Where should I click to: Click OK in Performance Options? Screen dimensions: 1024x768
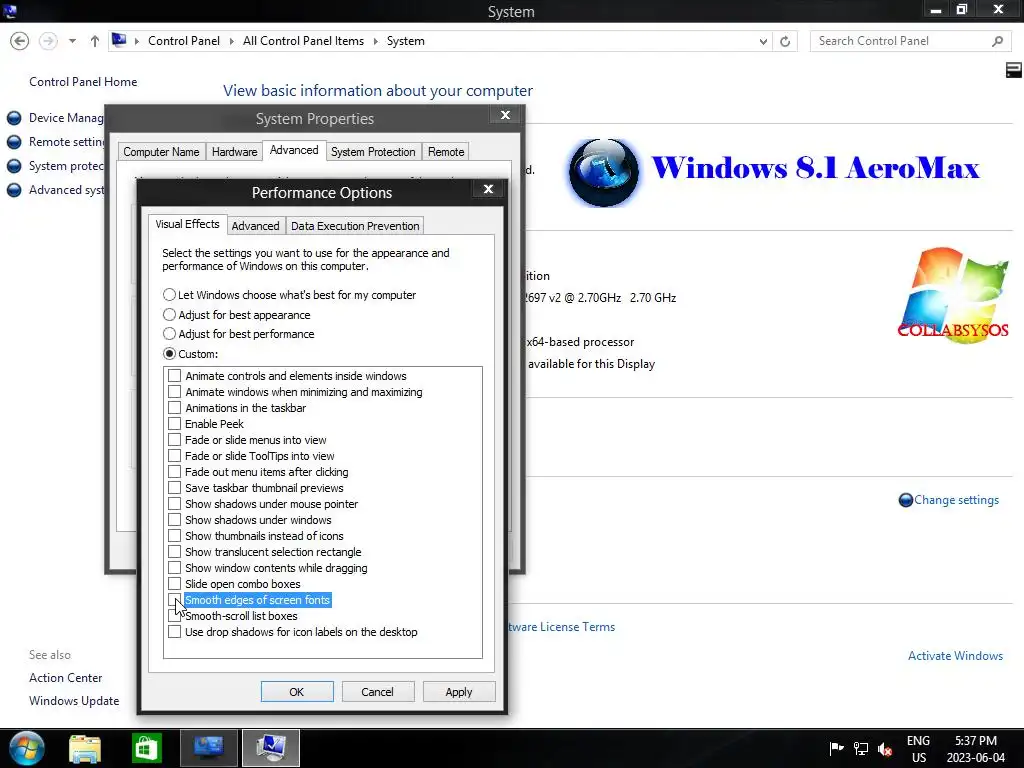click(297, 692)
